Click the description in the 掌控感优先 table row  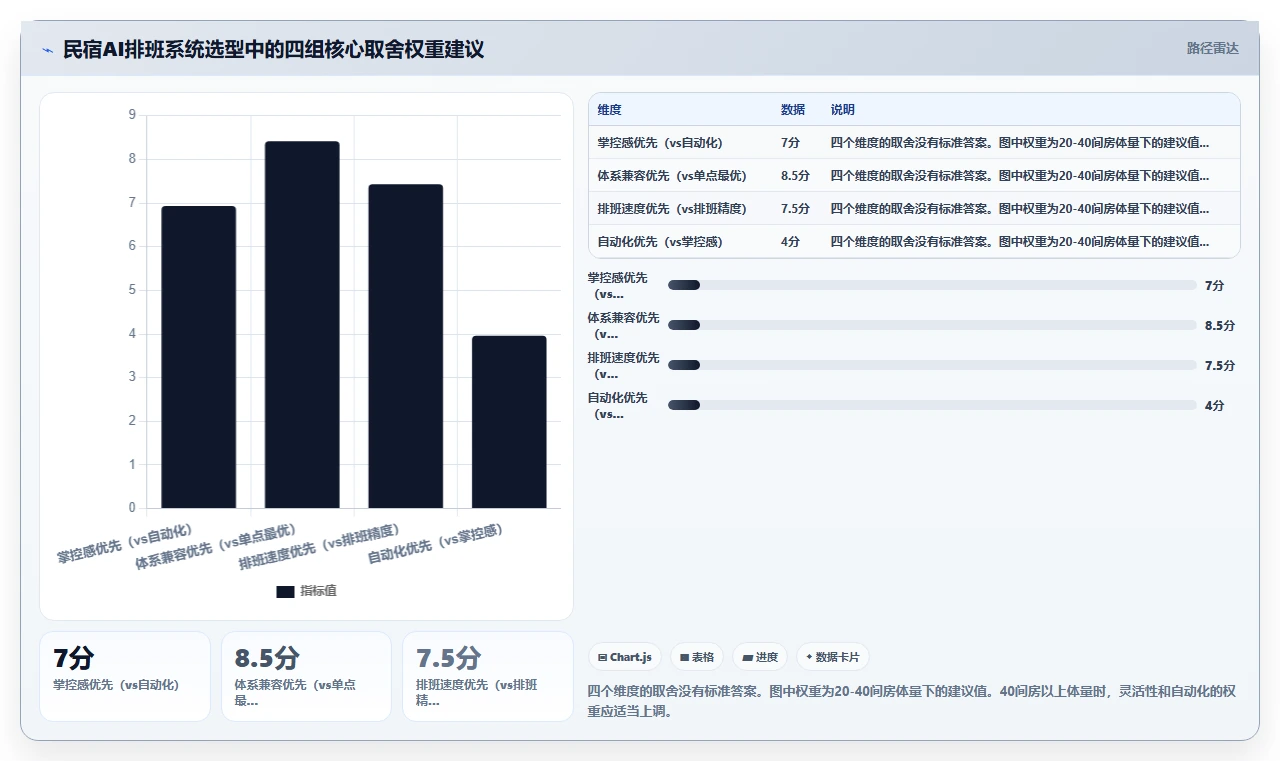(x=1020, y=143)
